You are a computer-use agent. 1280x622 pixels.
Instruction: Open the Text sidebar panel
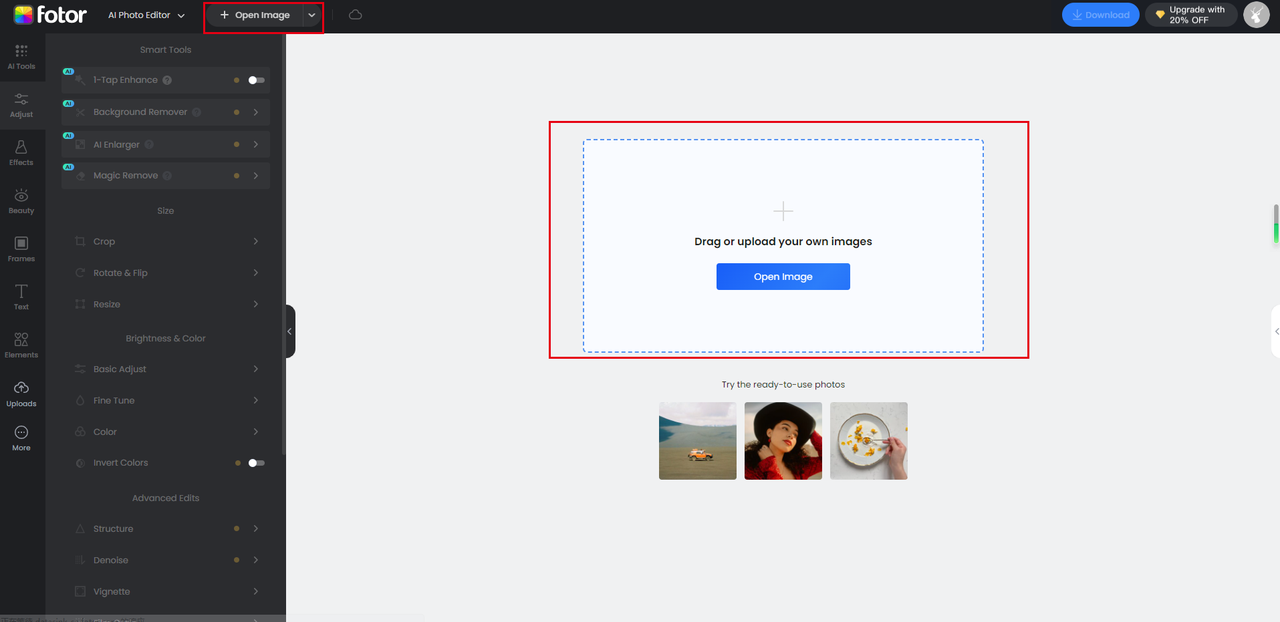click(x=21, y=297)
